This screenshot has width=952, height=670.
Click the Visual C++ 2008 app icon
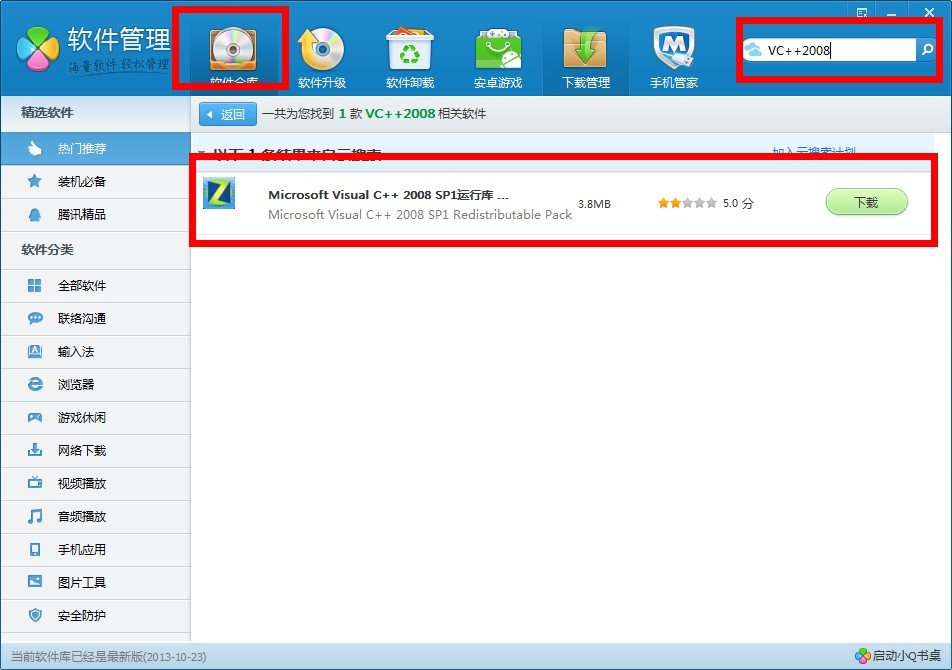click(218, 193)
